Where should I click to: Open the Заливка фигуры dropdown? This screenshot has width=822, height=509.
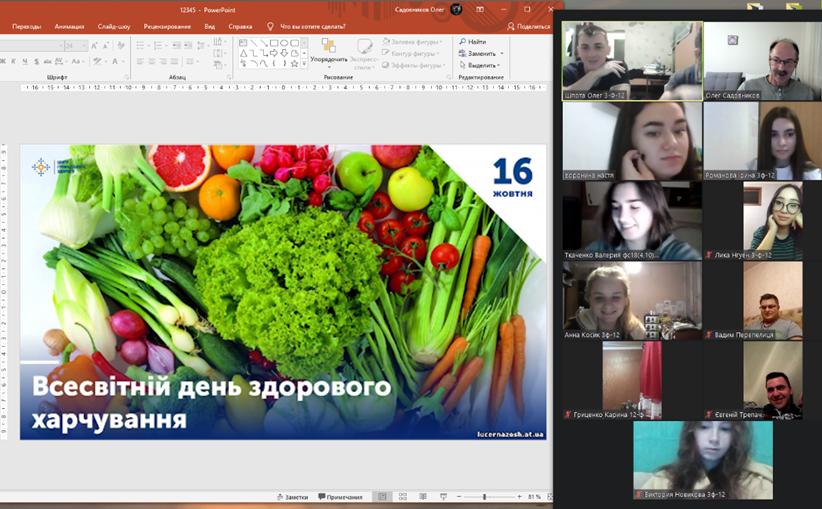coord(412,41)
